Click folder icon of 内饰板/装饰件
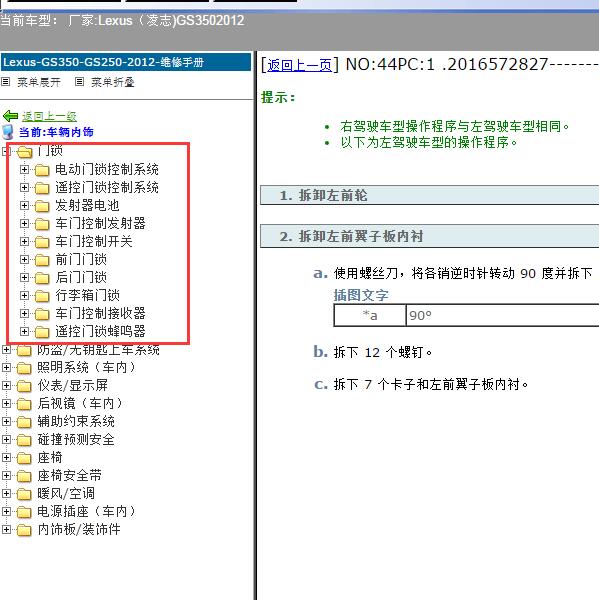The width and height of the screenshot is (599, 600). point(24,530)
